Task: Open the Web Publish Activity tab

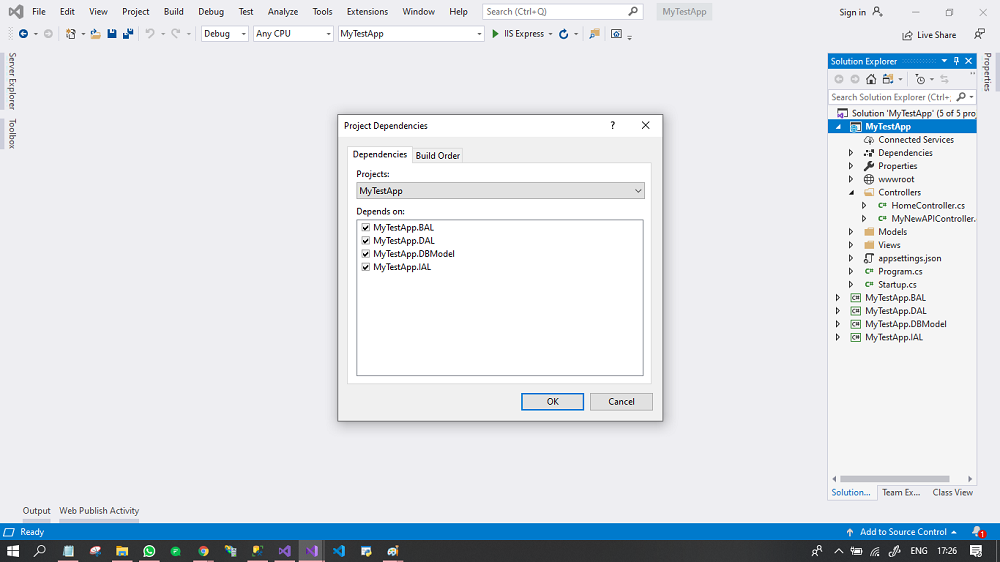Action: (99, 511)
